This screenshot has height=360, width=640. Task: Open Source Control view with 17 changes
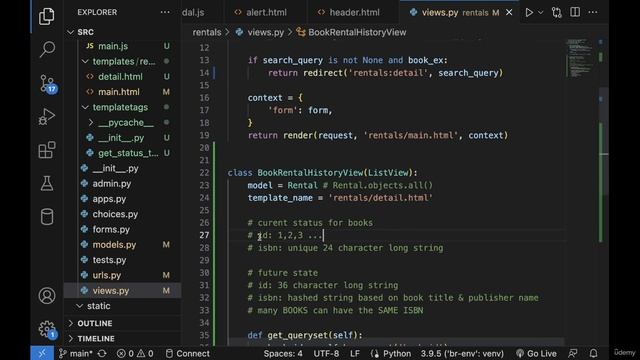[48, 84]
